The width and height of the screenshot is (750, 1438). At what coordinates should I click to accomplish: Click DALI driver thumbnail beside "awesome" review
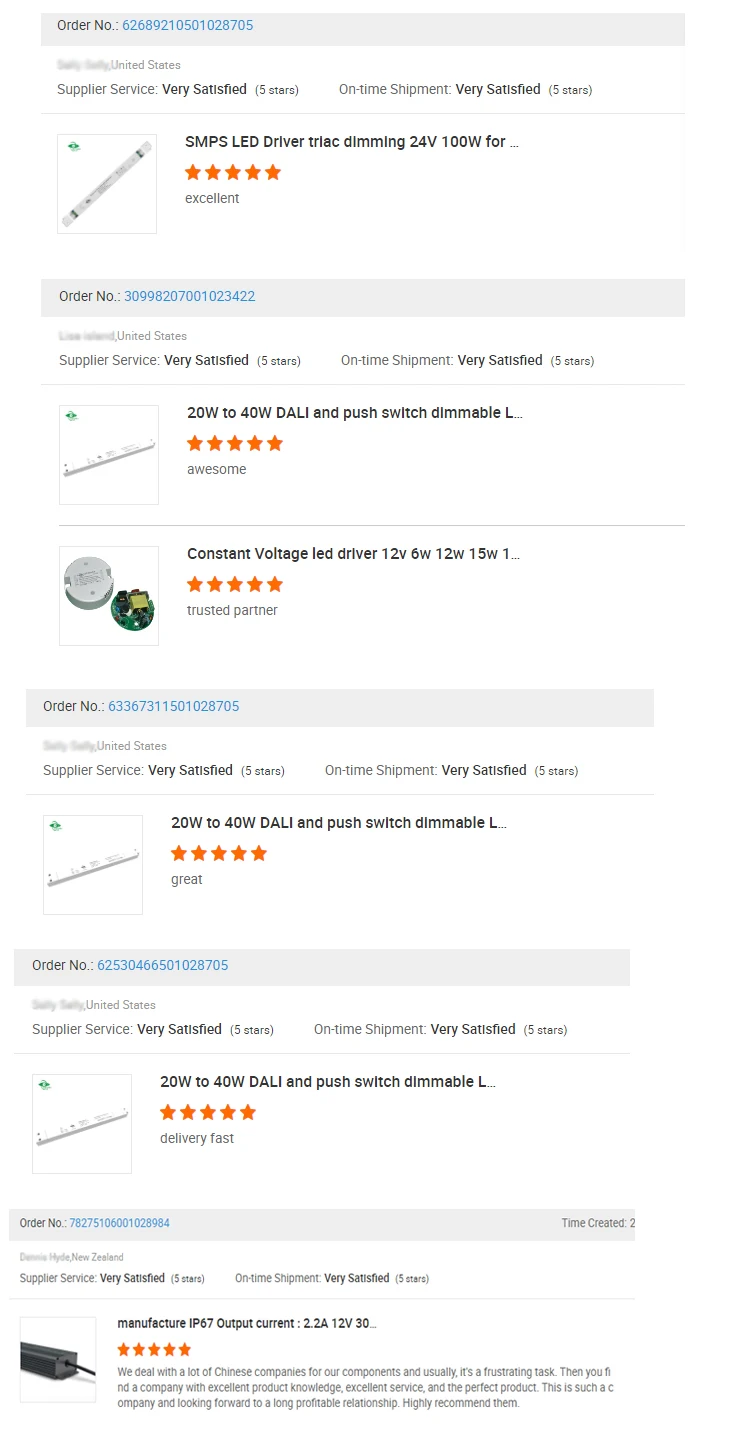coord(109,454)
